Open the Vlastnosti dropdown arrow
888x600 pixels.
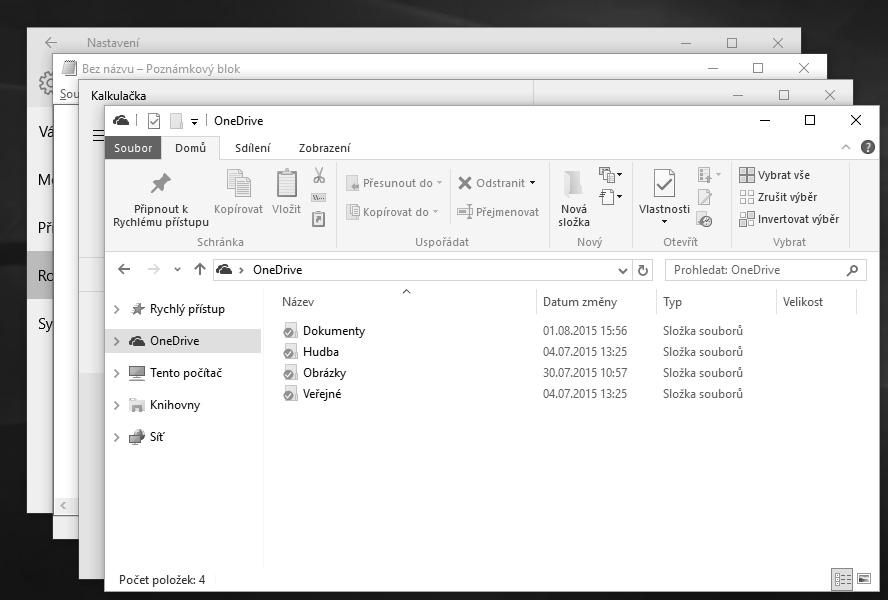664,222
